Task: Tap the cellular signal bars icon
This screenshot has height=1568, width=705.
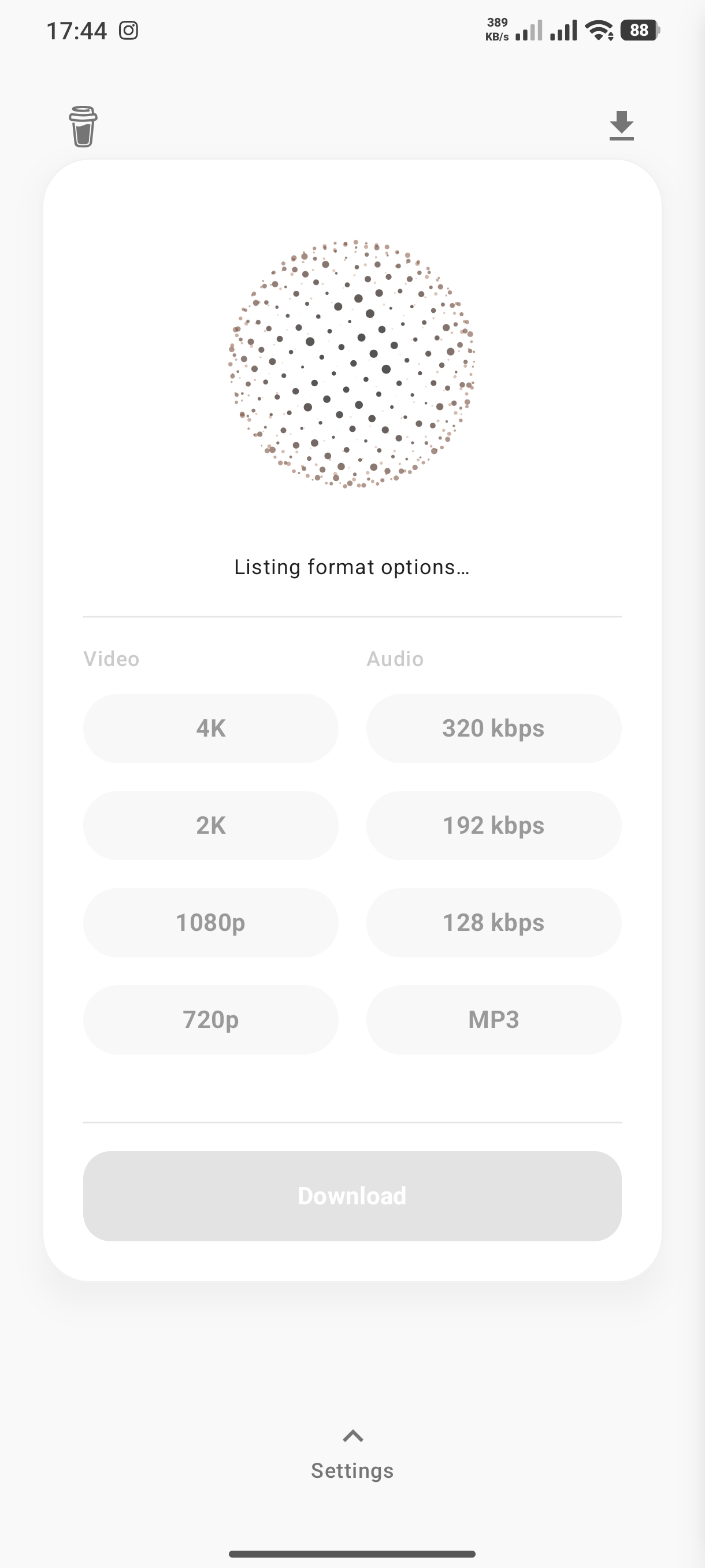Action: pos(546,31)
